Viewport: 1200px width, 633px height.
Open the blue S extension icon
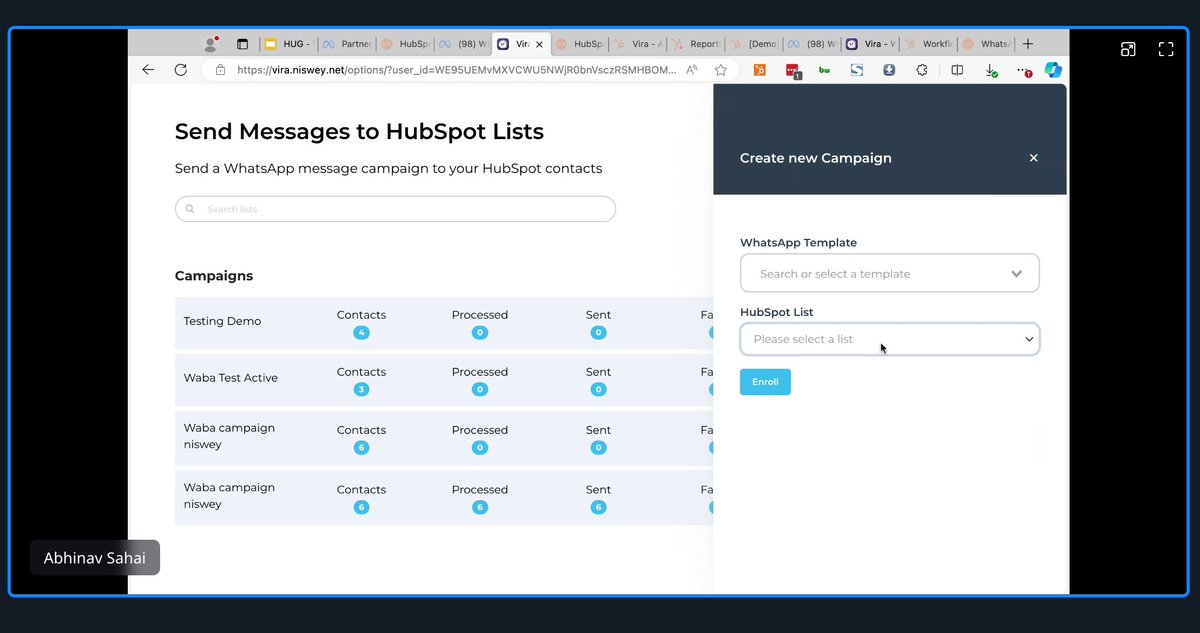point(857,70)
